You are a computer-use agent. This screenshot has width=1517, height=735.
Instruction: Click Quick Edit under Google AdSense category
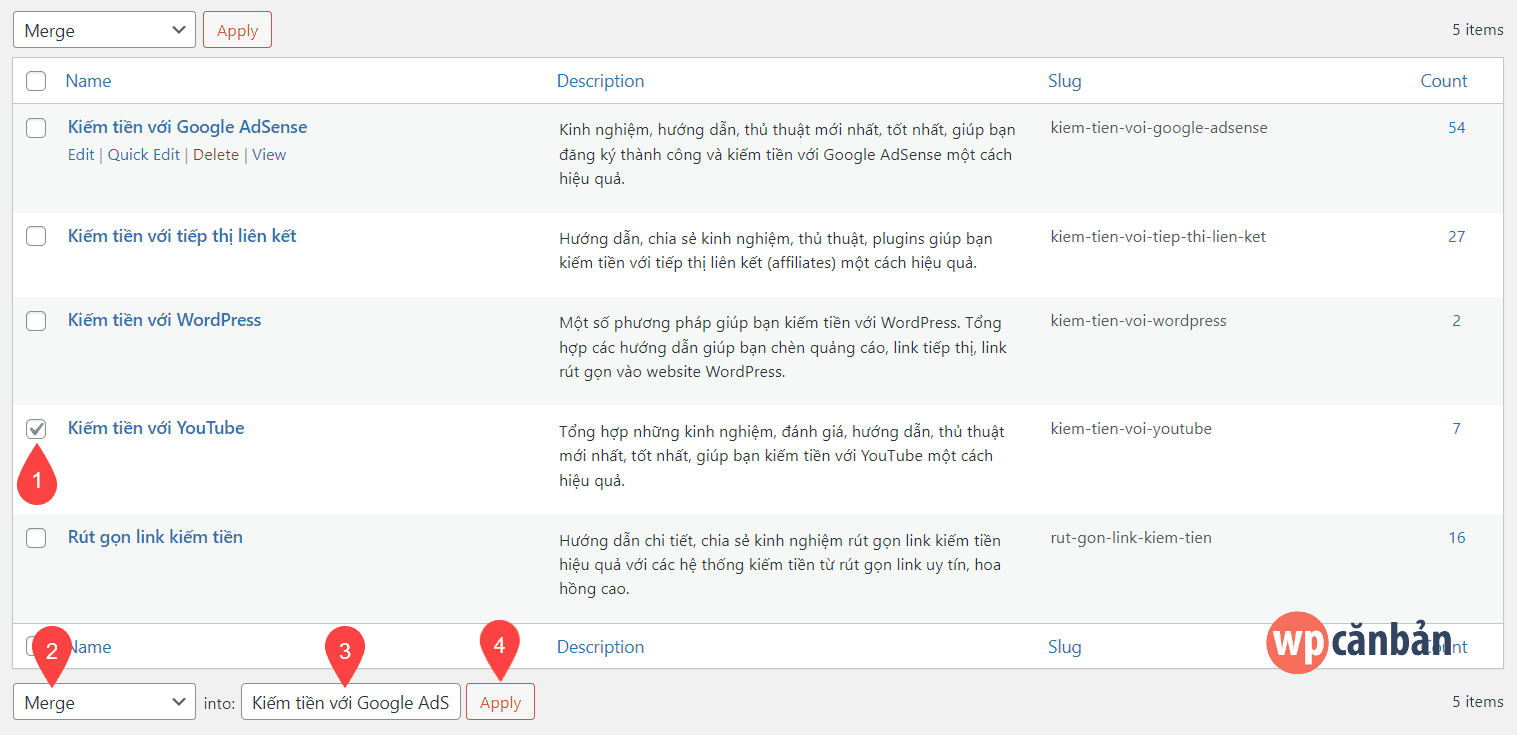click(144, 154)
